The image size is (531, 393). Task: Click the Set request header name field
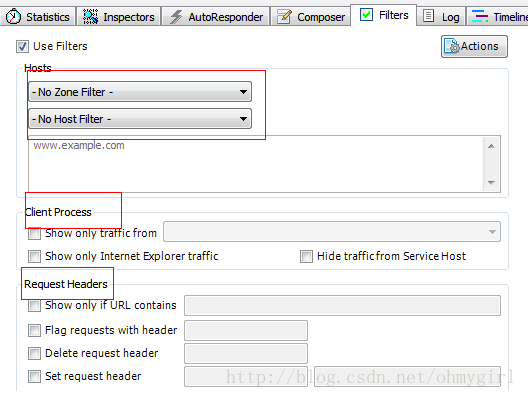pyautogui.click(x=246, y=376)
